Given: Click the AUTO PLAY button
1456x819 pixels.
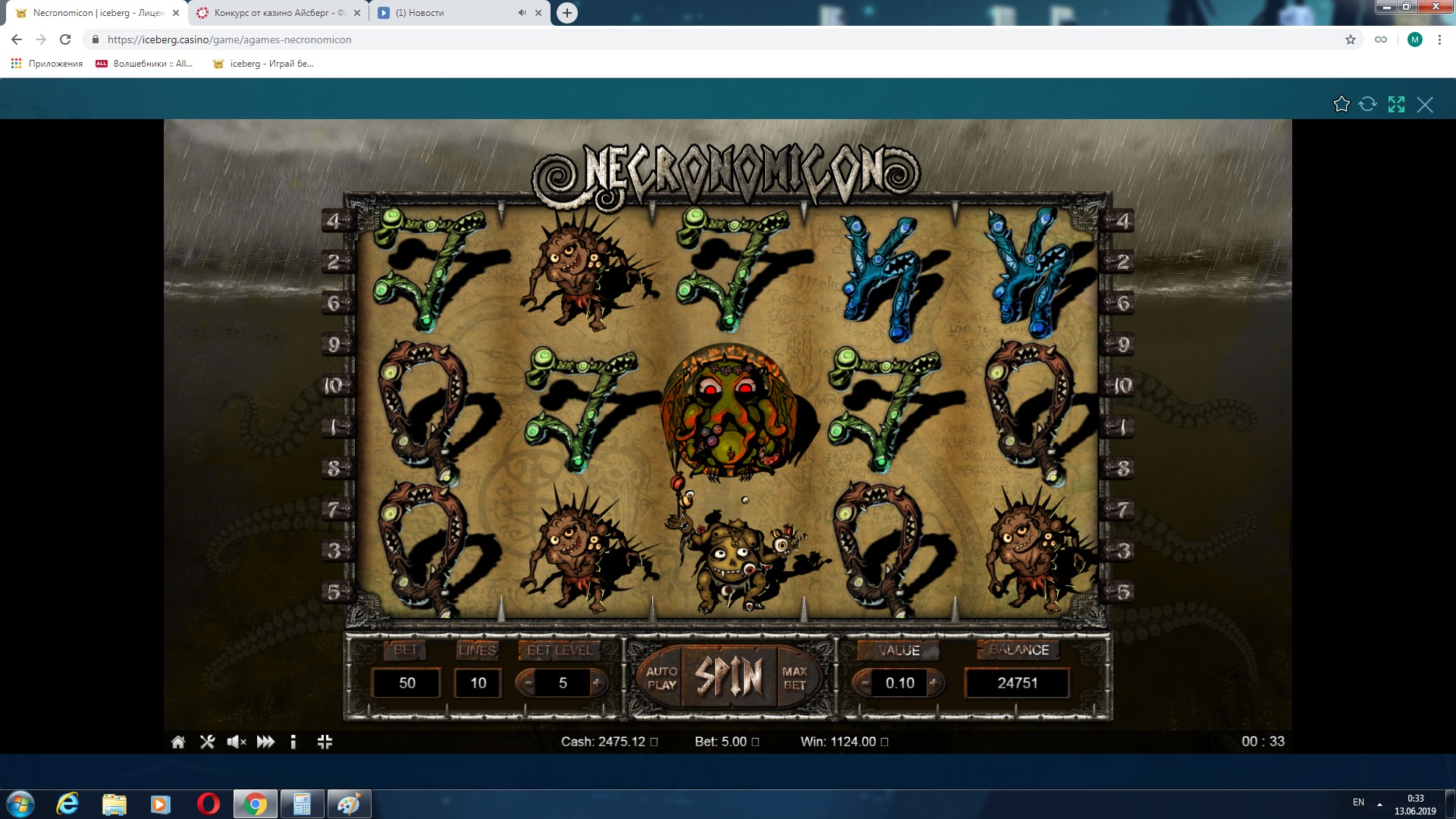Looking at the screenshot, I should pos(661,678).
